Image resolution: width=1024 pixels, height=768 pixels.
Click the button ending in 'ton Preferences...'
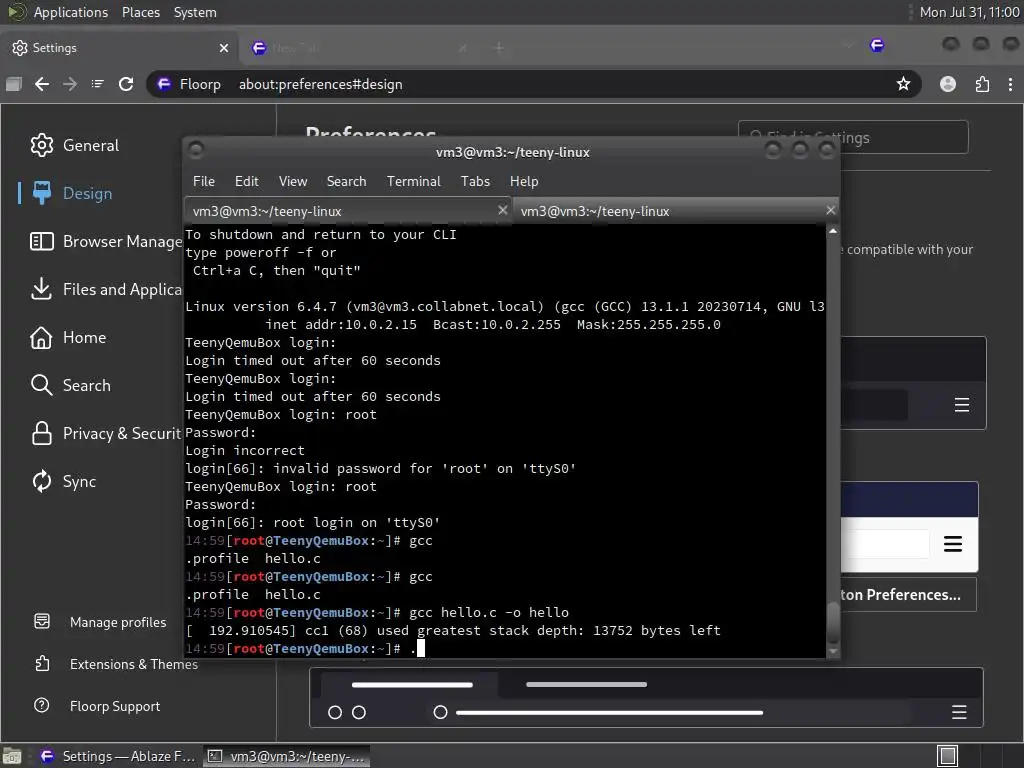tap(908, 594)
